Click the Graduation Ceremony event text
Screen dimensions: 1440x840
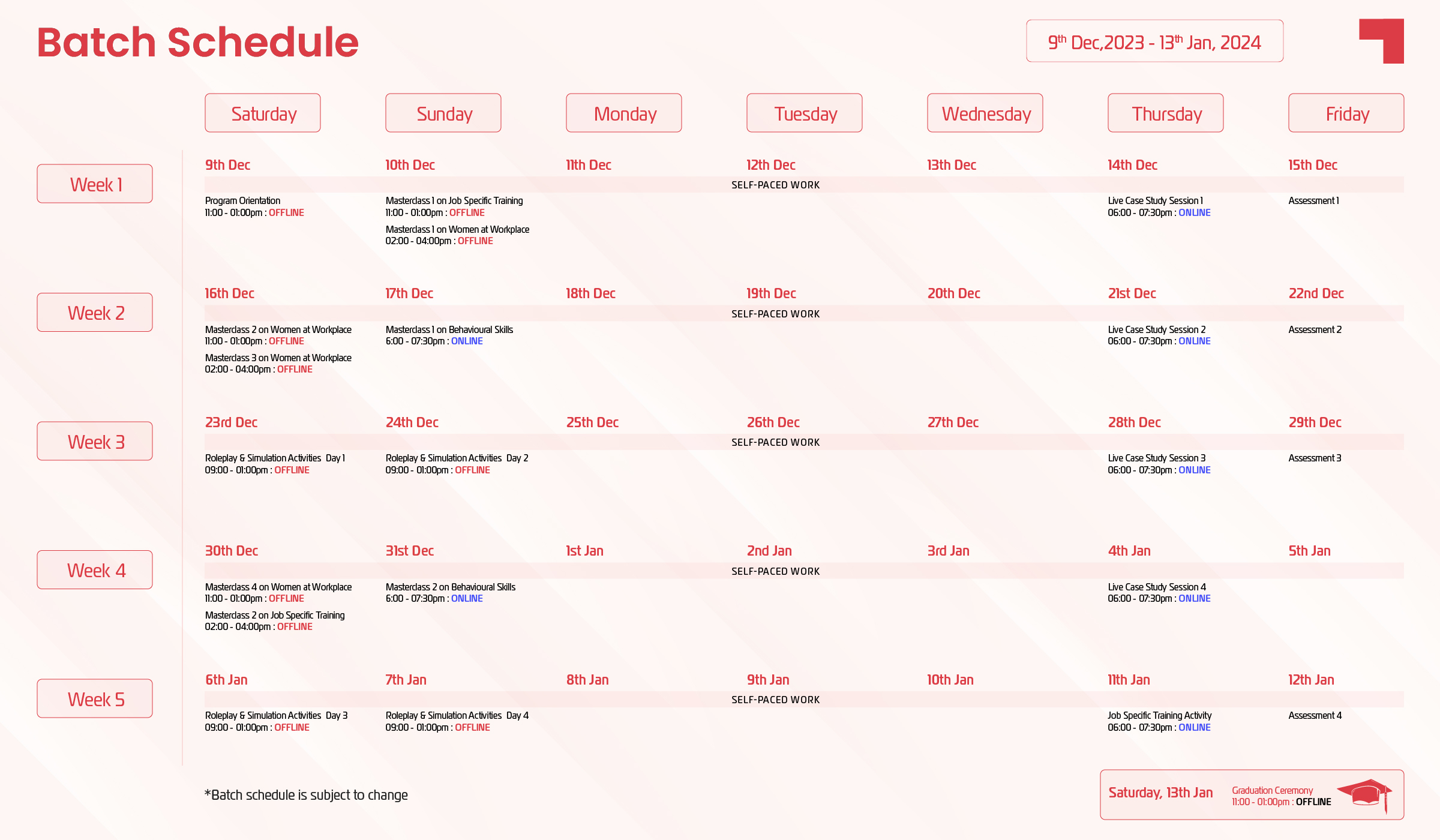point(1273,791)
